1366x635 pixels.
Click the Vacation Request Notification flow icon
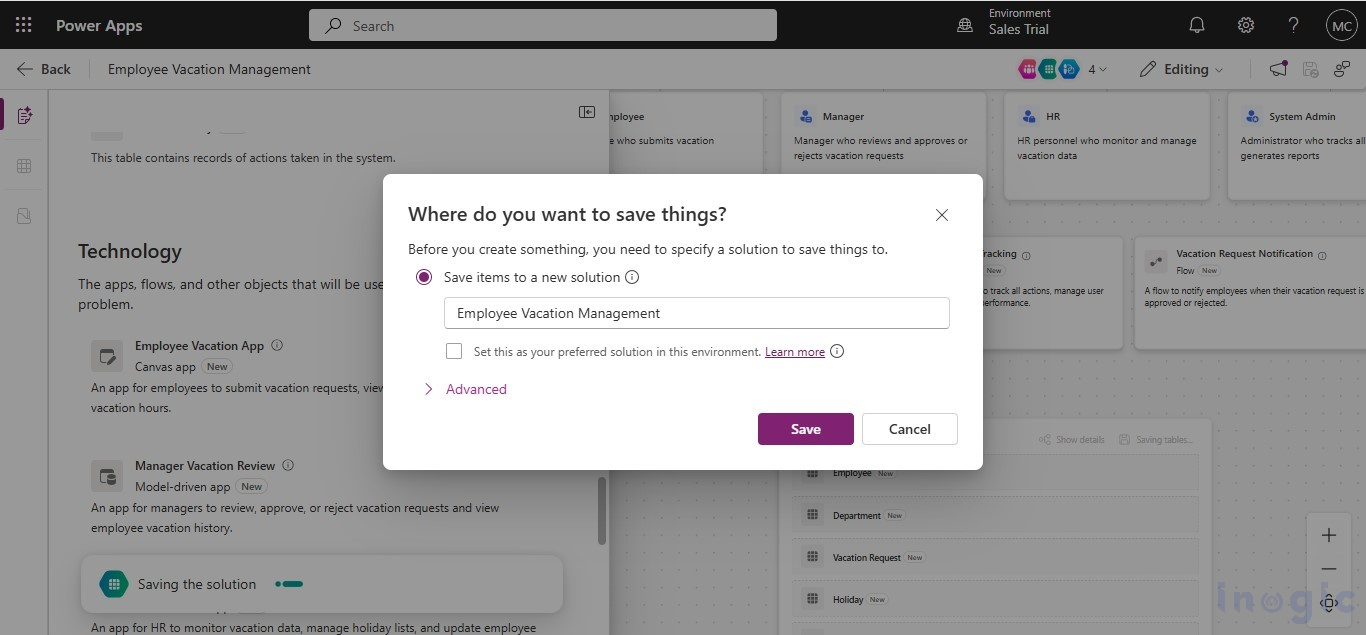1157,262
